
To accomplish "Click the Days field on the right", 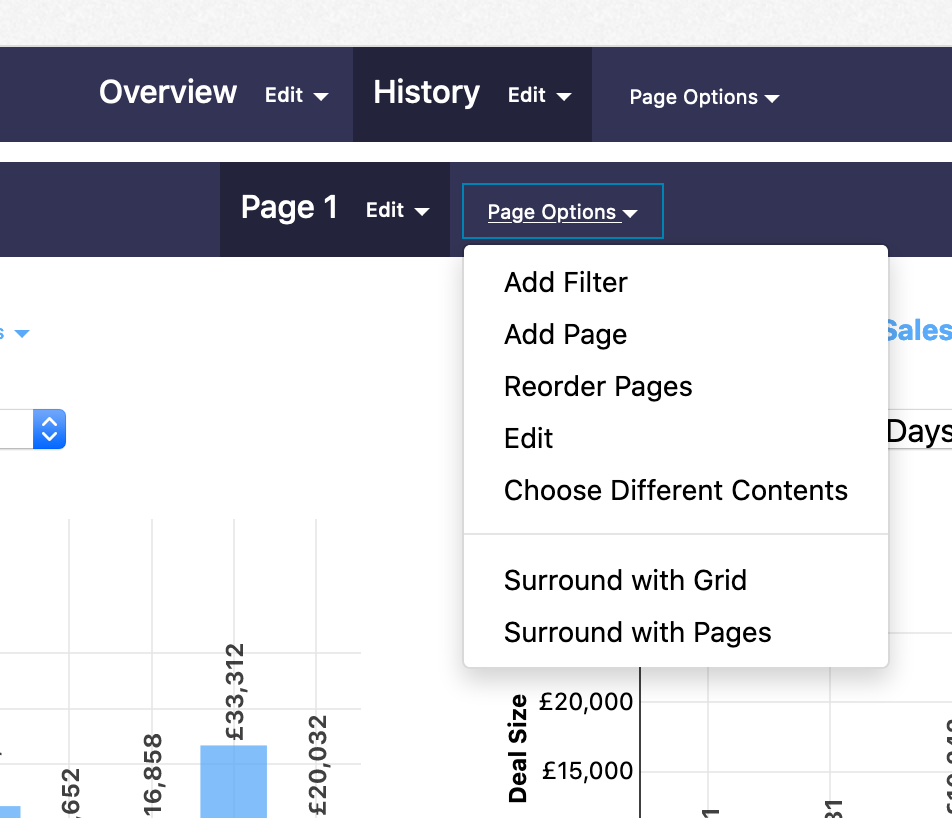I will (x=918, y=431).
